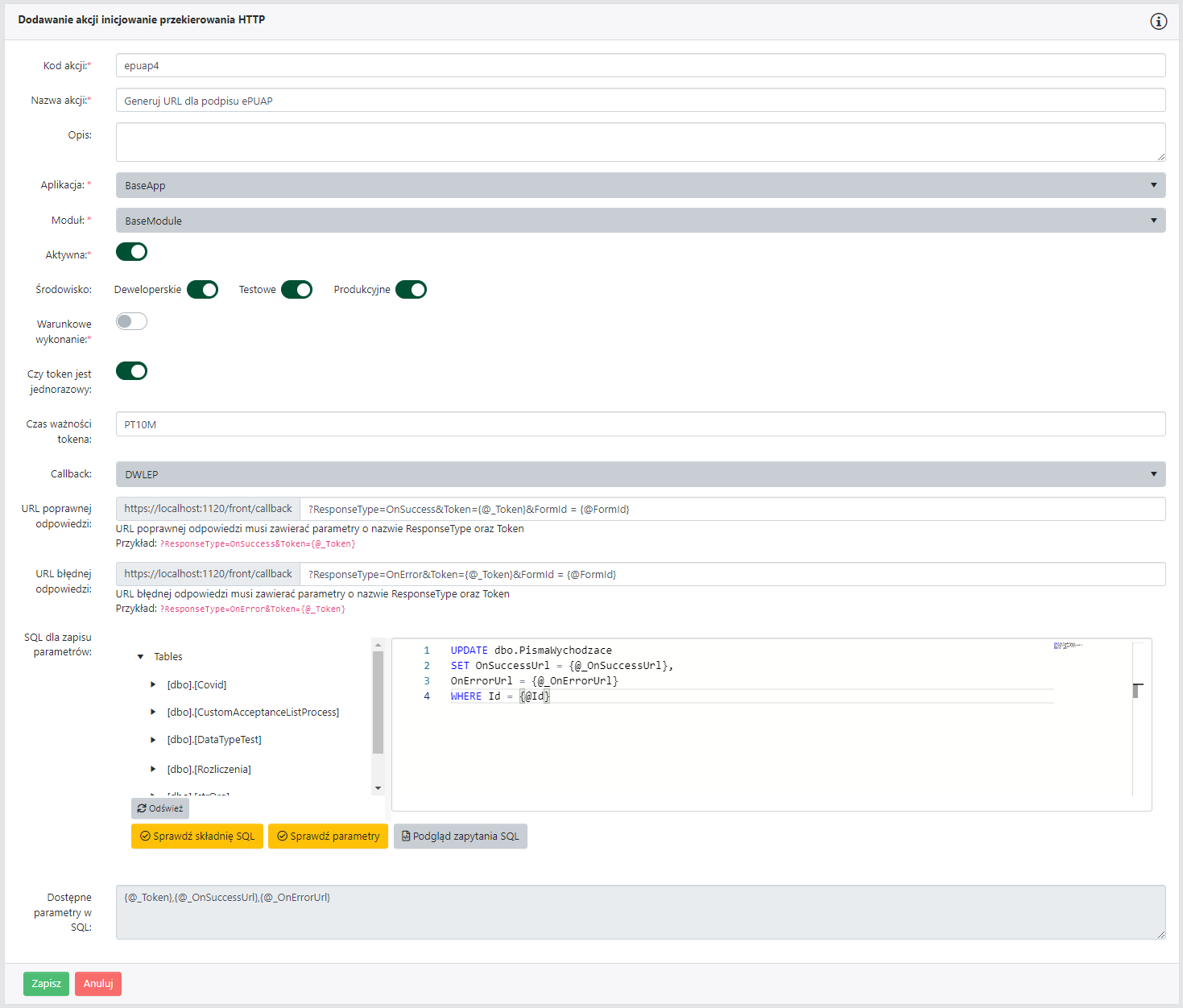Screen dimensions: 1183x1008
Task: Click the info icon in header
Action: (1158, 22)
